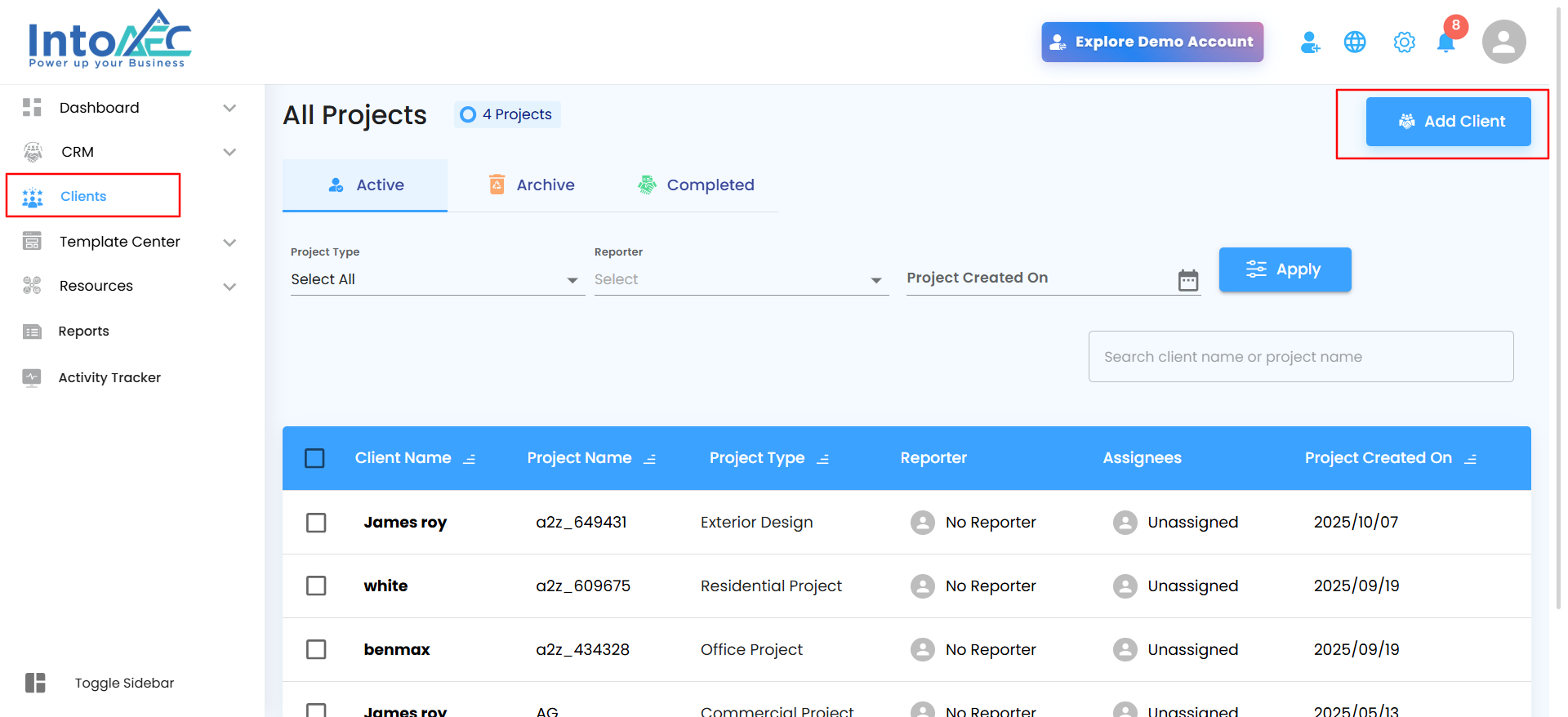Image resolution: width=1568 pixels, height=717 pixels.
Task: Click the Toggle Sidebar icon
Action: [x=35, y=683]
